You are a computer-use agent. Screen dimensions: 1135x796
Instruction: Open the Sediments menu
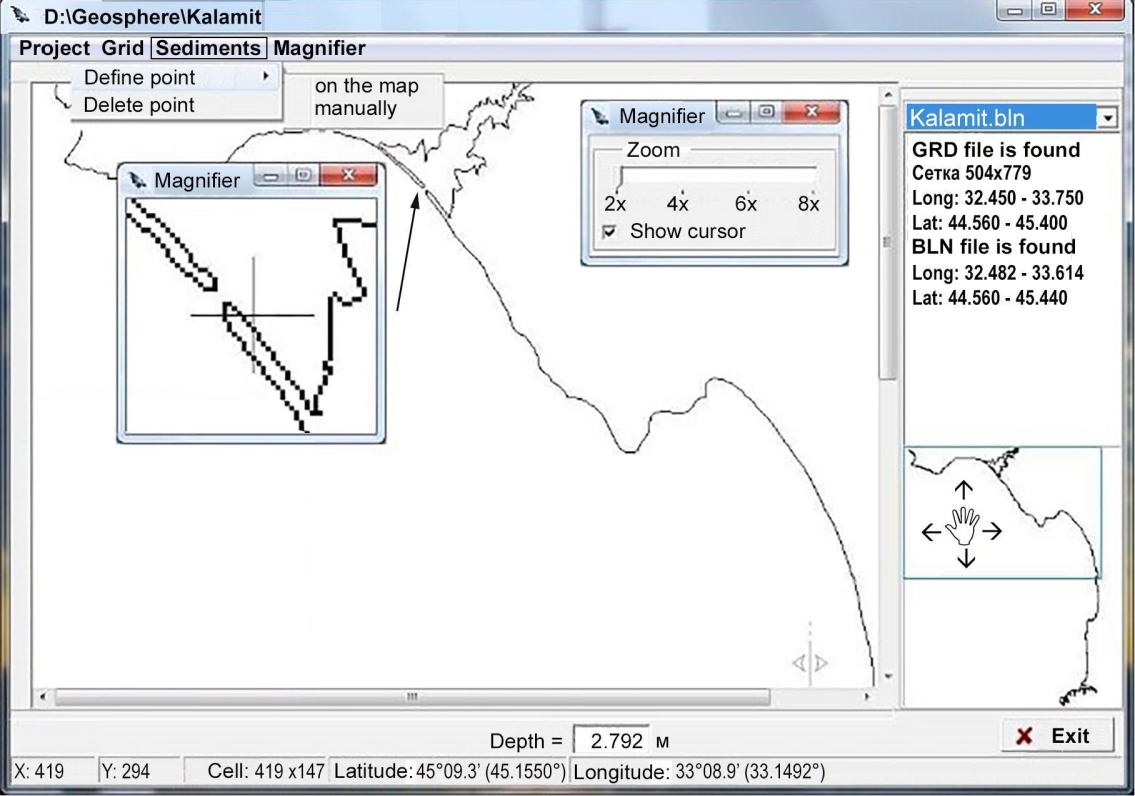209,48
